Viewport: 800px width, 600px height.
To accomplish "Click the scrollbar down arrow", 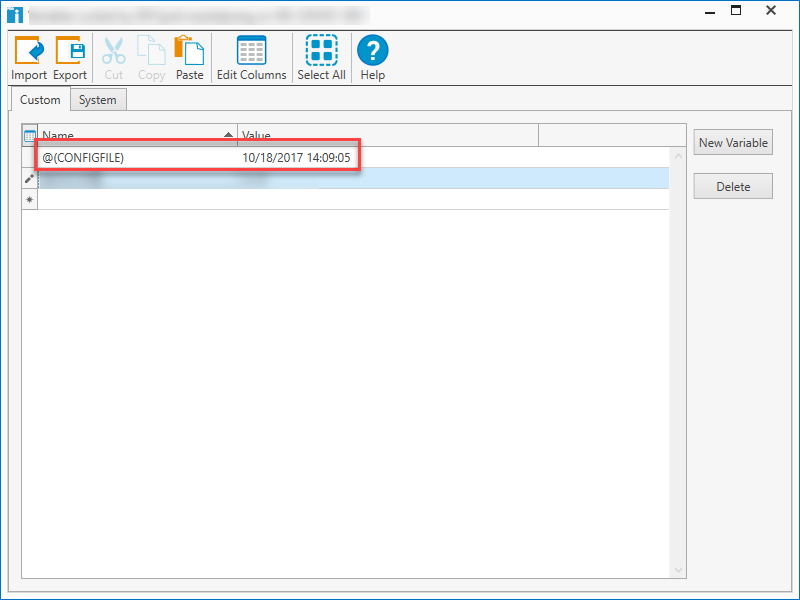I will [678, 569].
